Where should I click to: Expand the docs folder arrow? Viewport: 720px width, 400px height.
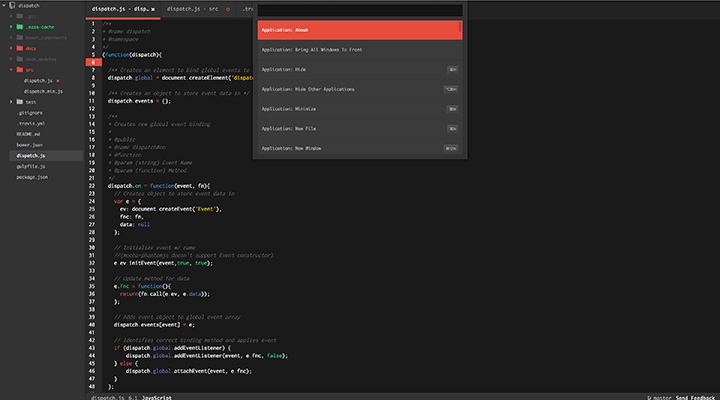[11, 48]
